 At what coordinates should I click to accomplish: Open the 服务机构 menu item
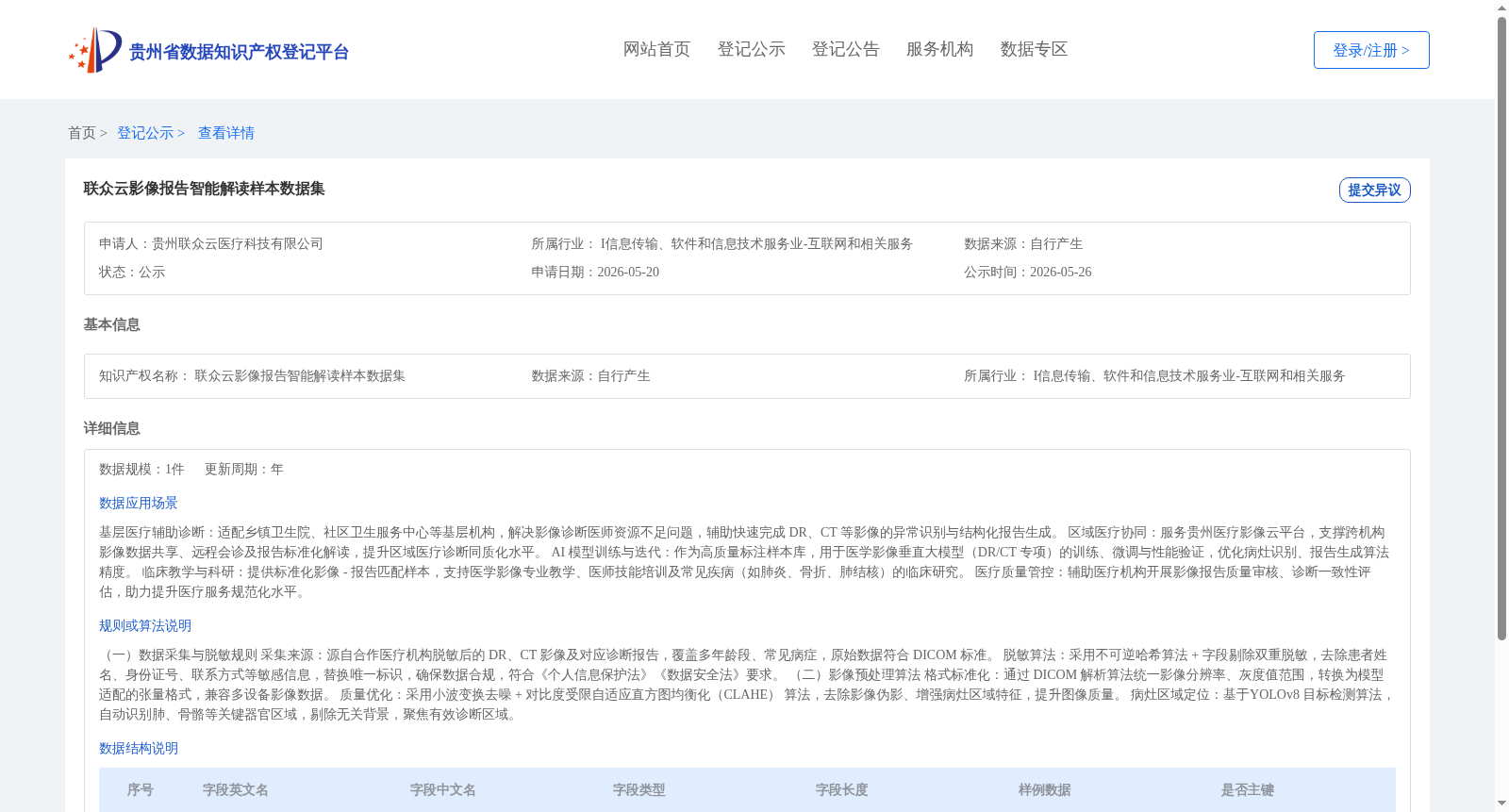[x=939, y=49]
